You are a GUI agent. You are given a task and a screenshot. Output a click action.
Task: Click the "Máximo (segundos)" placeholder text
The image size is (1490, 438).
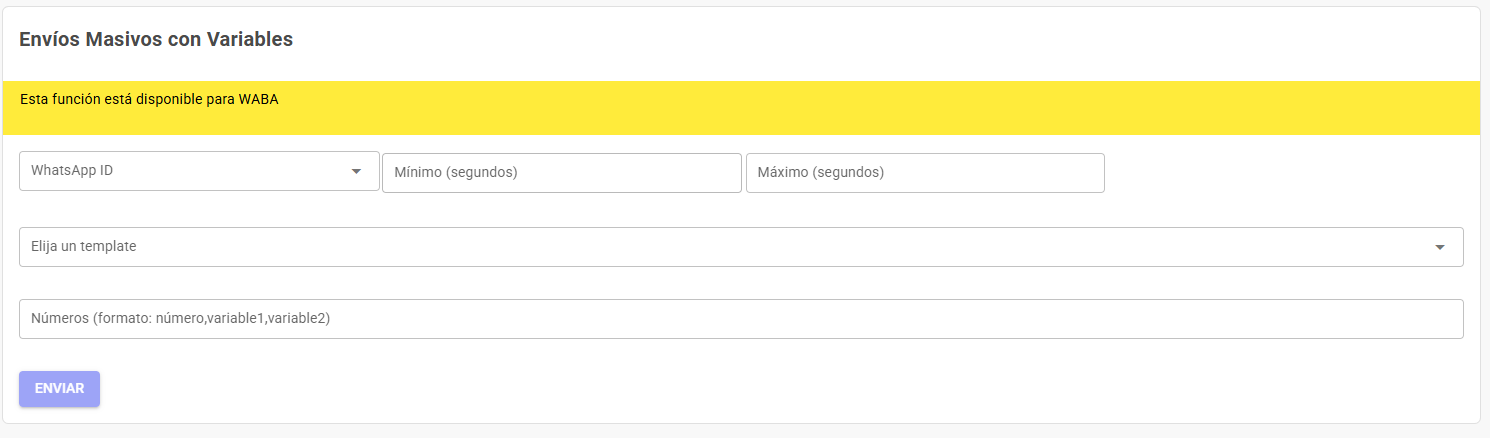[x=821, y=173]
